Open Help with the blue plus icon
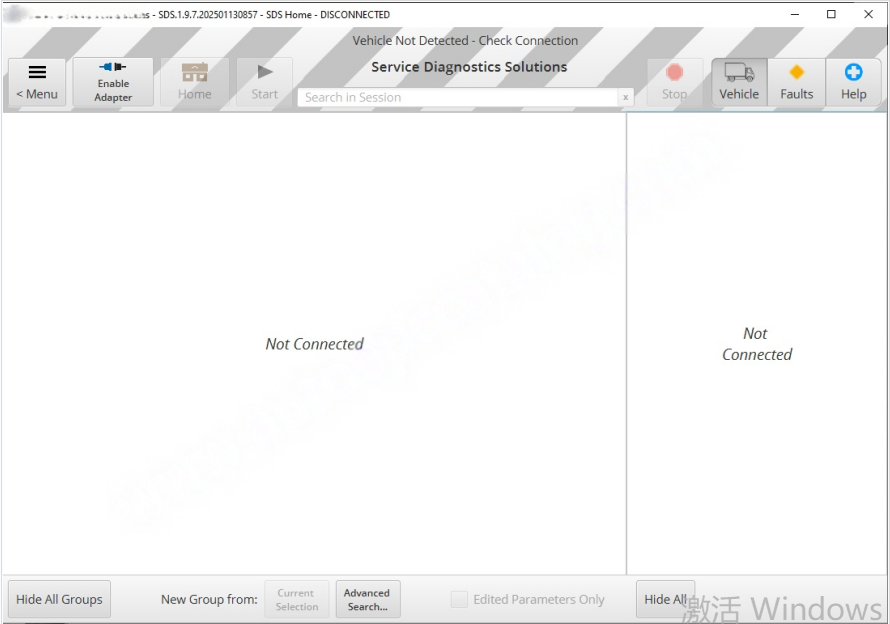This screenshot has height=624, width=890. (853, 73)
